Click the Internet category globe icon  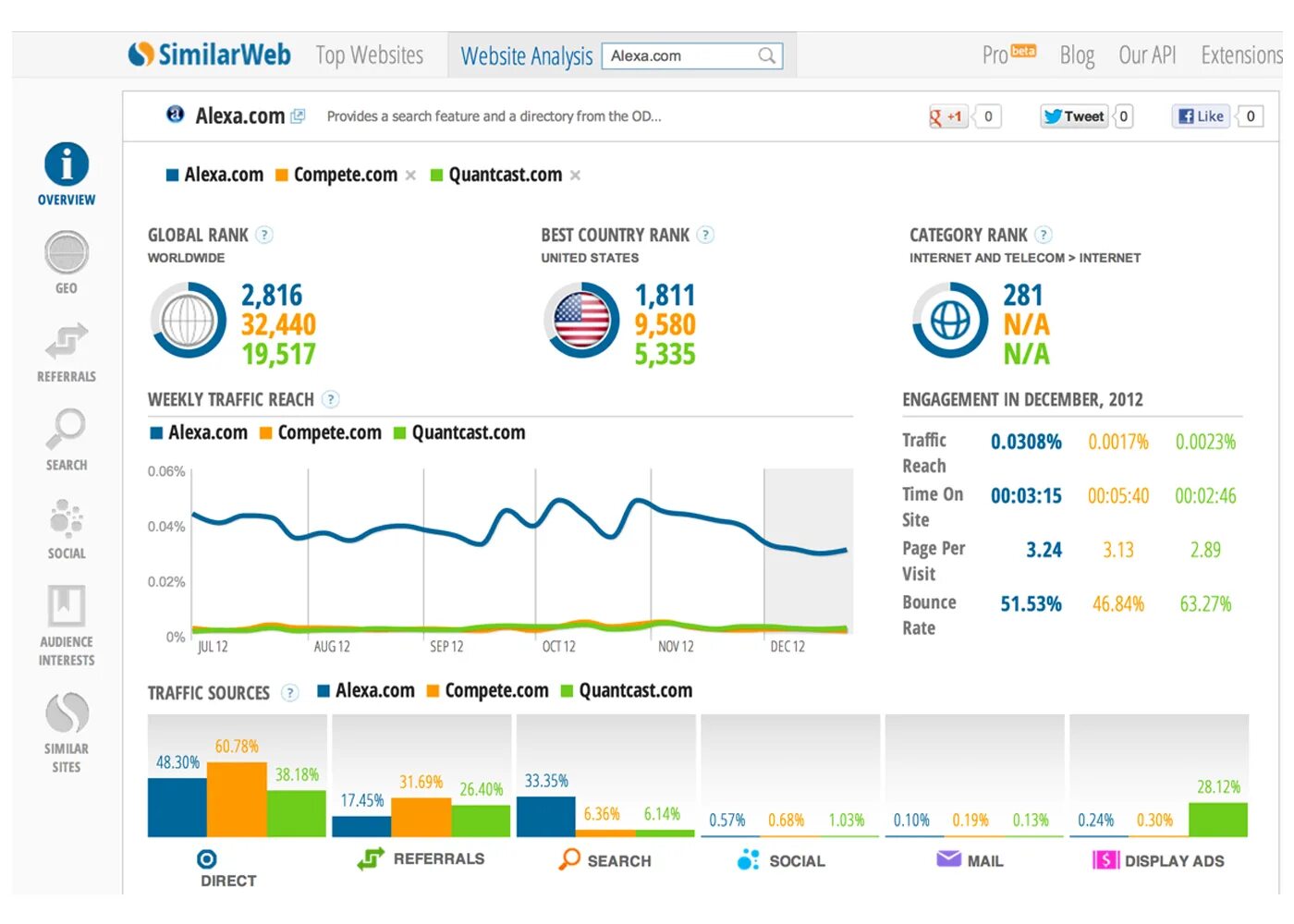(x=950, y=321)
